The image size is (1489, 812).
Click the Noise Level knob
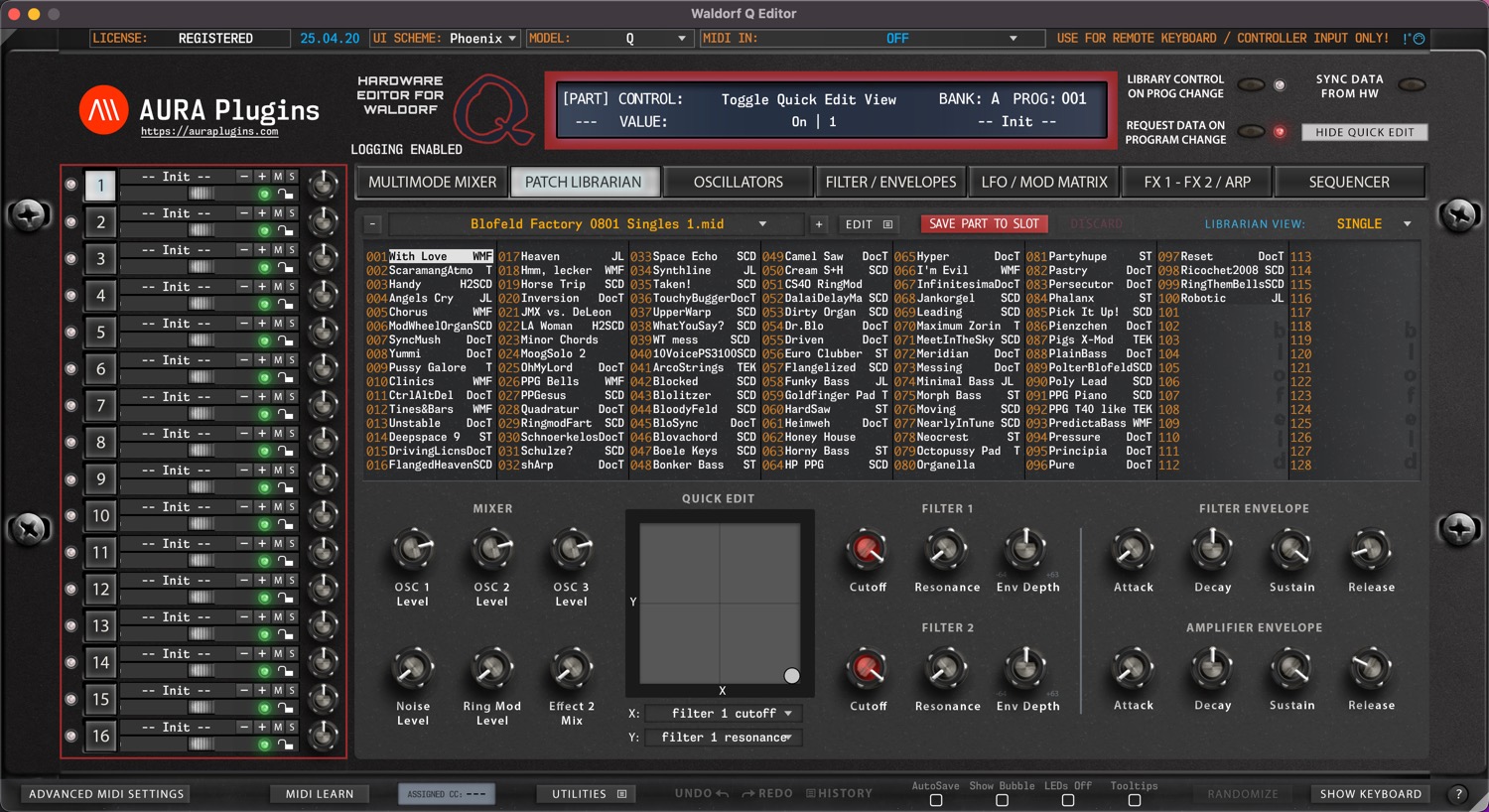[x=413, y=669]
